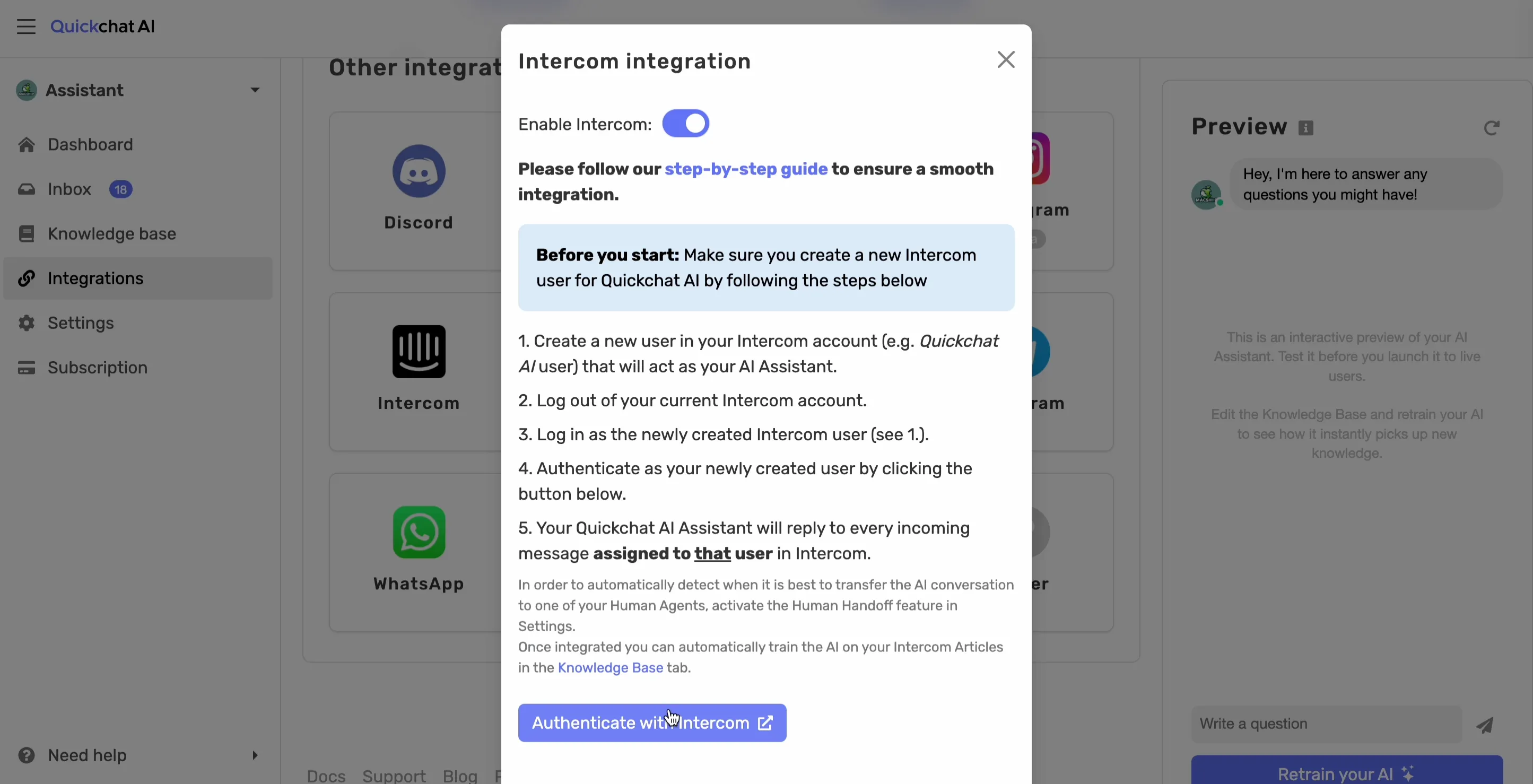Screen dimensions: 1533x784
Task: Go to Dashboard in sidebar
Action: click(90, 145)
